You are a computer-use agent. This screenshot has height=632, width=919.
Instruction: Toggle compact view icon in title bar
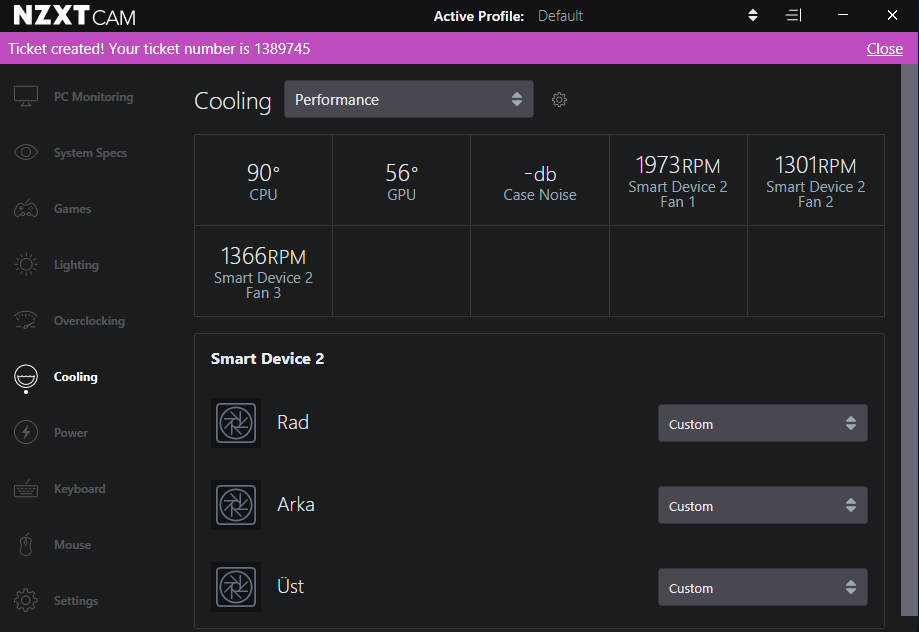(x=793, y=15)
